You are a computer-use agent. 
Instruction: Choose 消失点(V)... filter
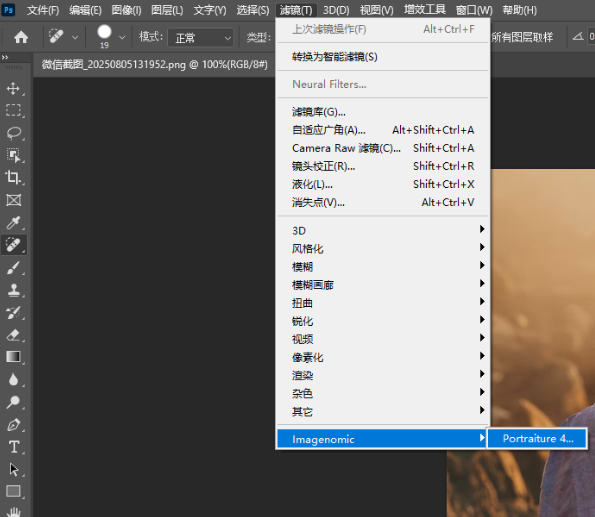point(383,202)
